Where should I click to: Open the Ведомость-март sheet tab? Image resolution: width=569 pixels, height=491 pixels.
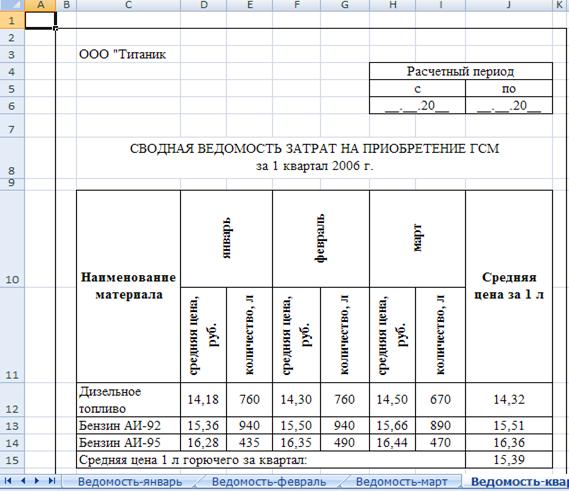[401, 482]
